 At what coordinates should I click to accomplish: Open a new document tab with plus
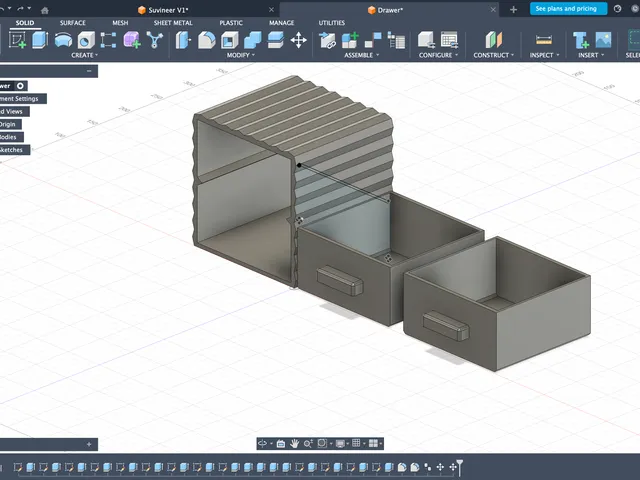(513, 10)
